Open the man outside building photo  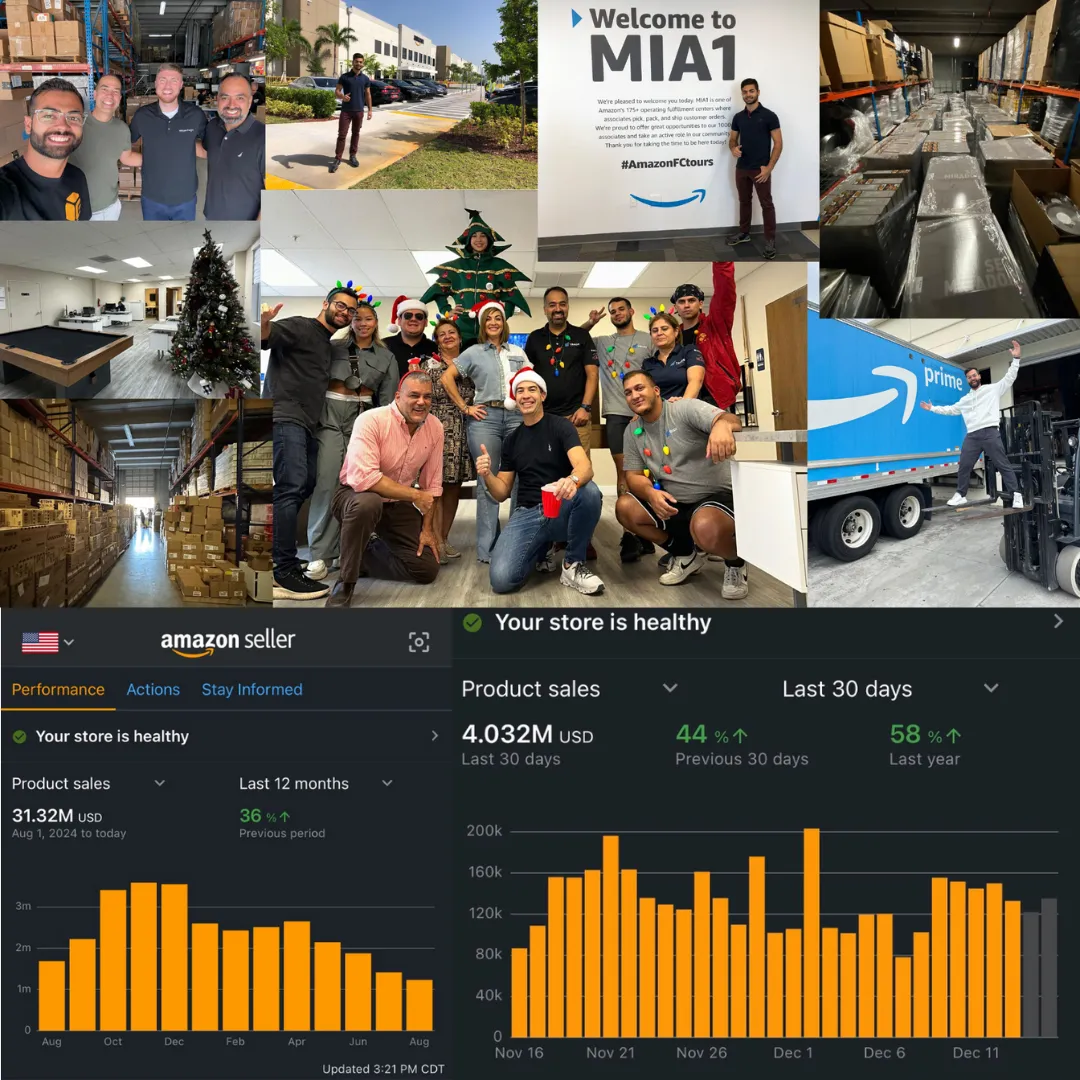[x=402, y=94]
